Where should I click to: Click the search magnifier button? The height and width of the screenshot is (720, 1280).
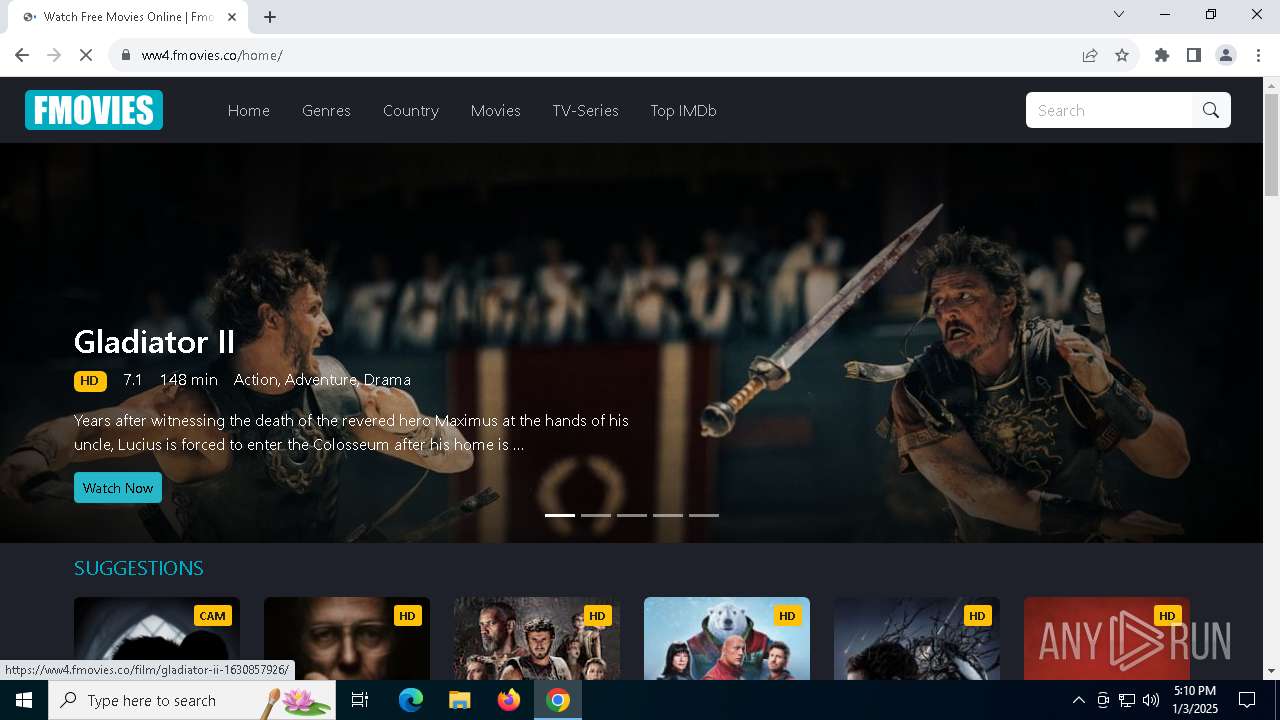(1211, 110)
